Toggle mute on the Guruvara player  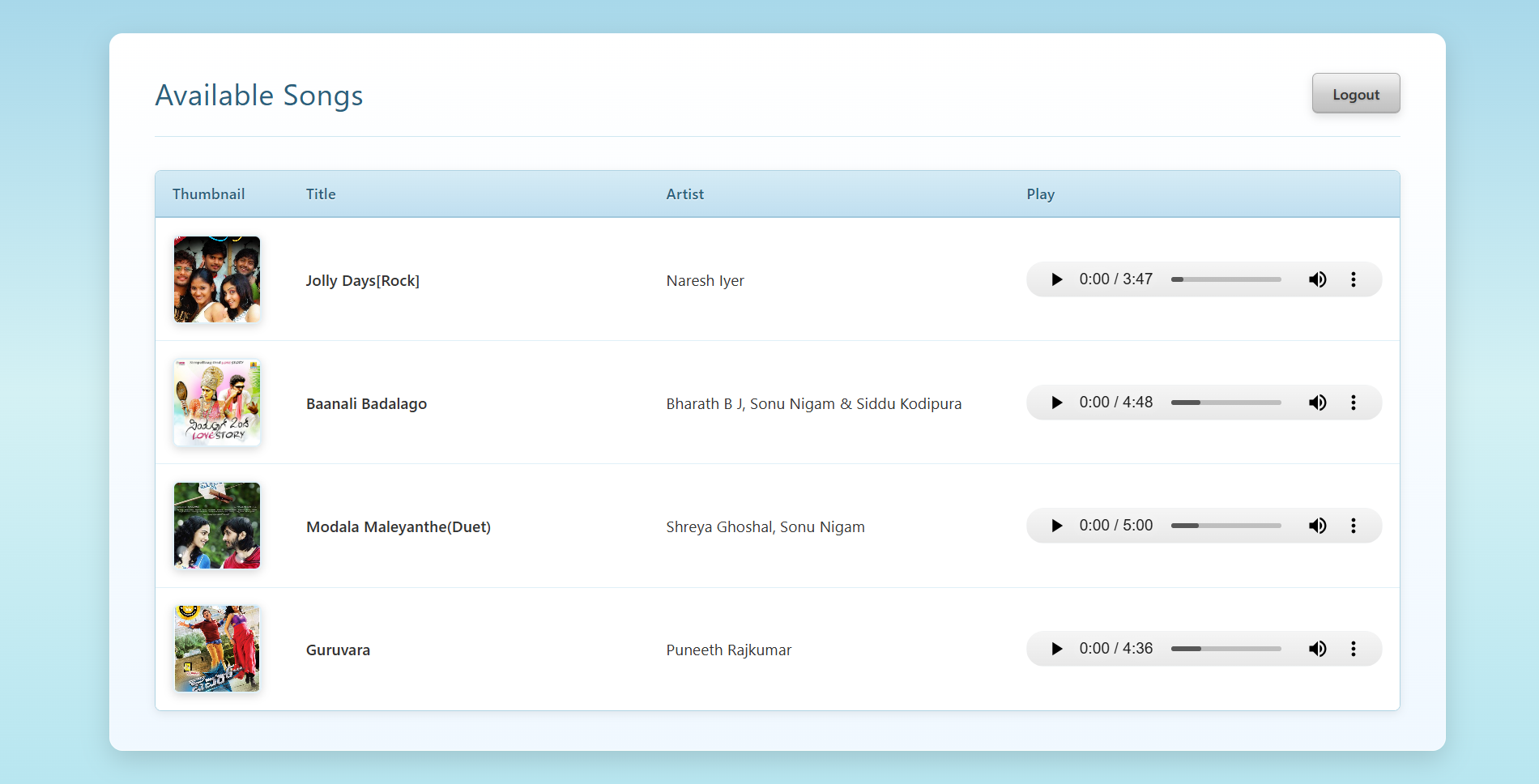click(x=1317, y=649)
